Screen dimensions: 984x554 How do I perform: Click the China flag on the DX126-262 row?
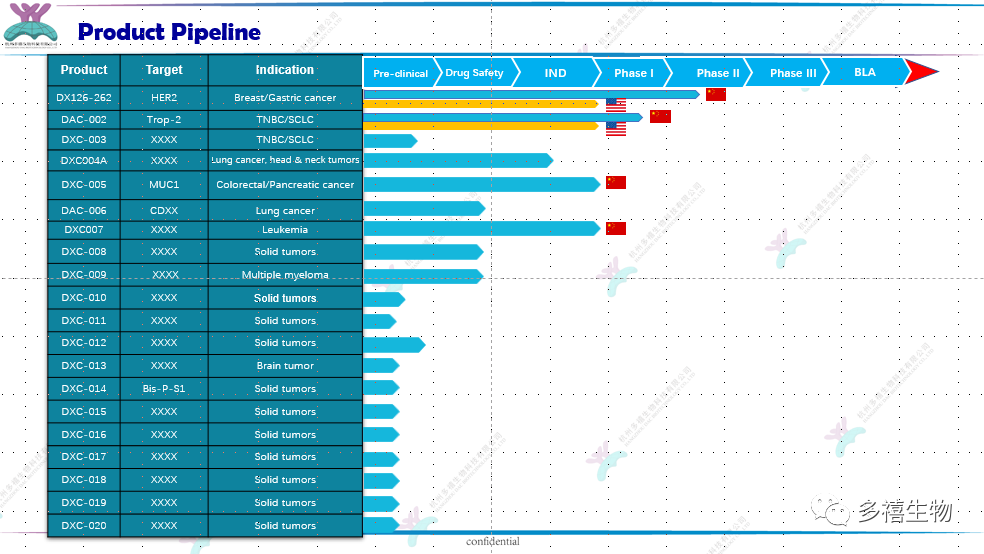coord(715,94)
